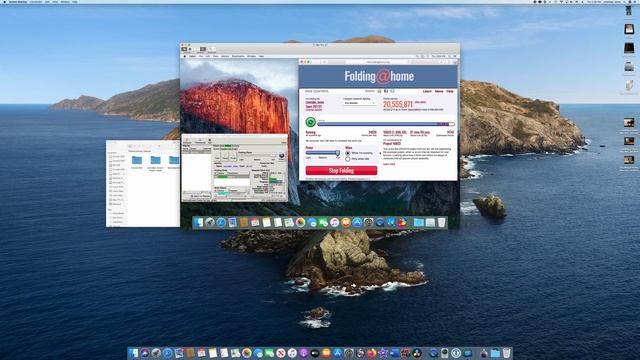The height and width of the screenshot is (360, 640).
Task: Open Music in the main bottom Dock
Action: pyautogui.click(x=292, y=353)
